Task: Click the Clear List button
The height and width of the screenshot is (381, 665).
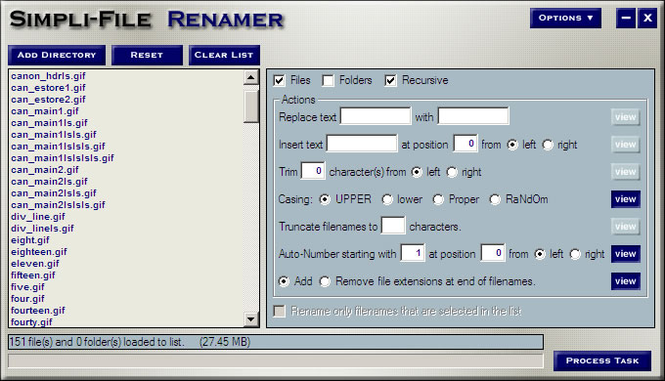Action: [224, 55]
